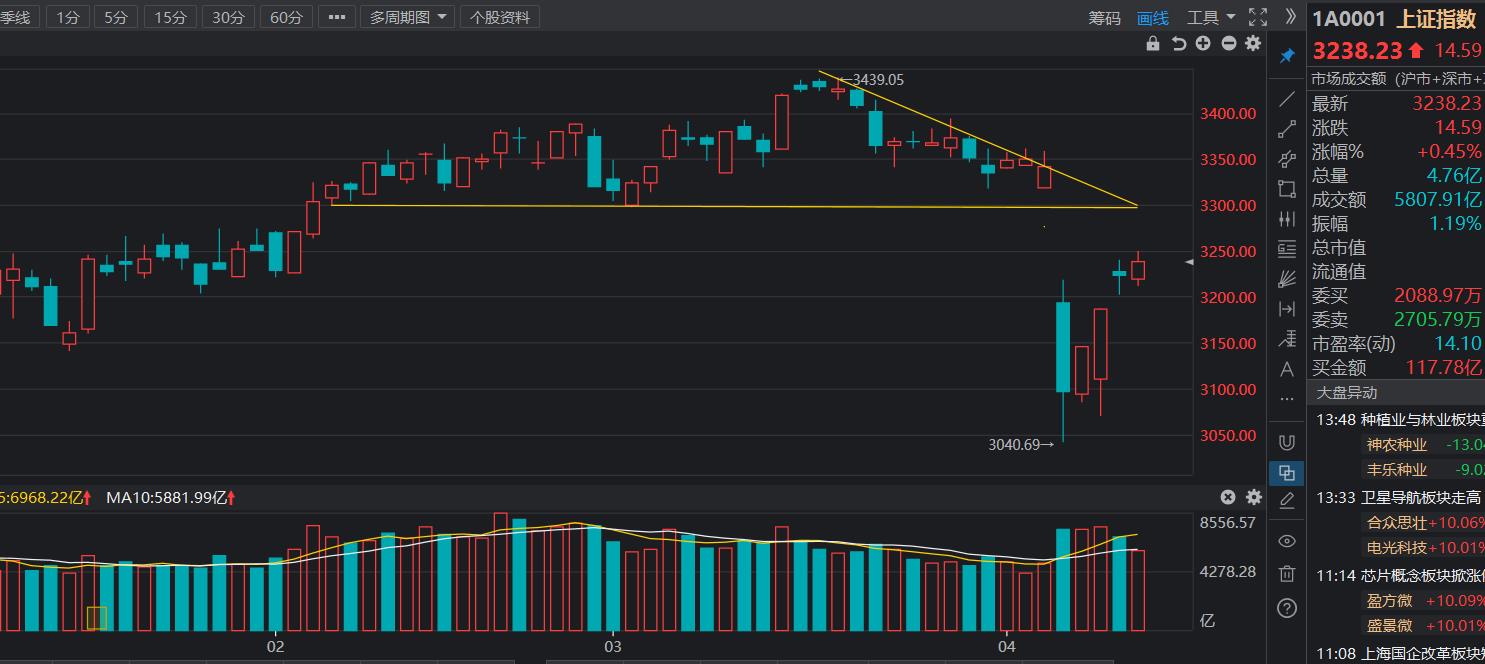Select the straight line drawing tool
Screen dimensions: 1485x664
coord(1287,99)
